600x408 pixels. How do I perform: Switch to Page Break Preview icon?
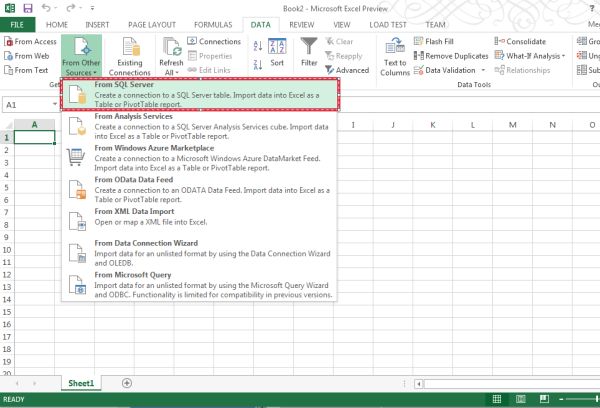544,399
